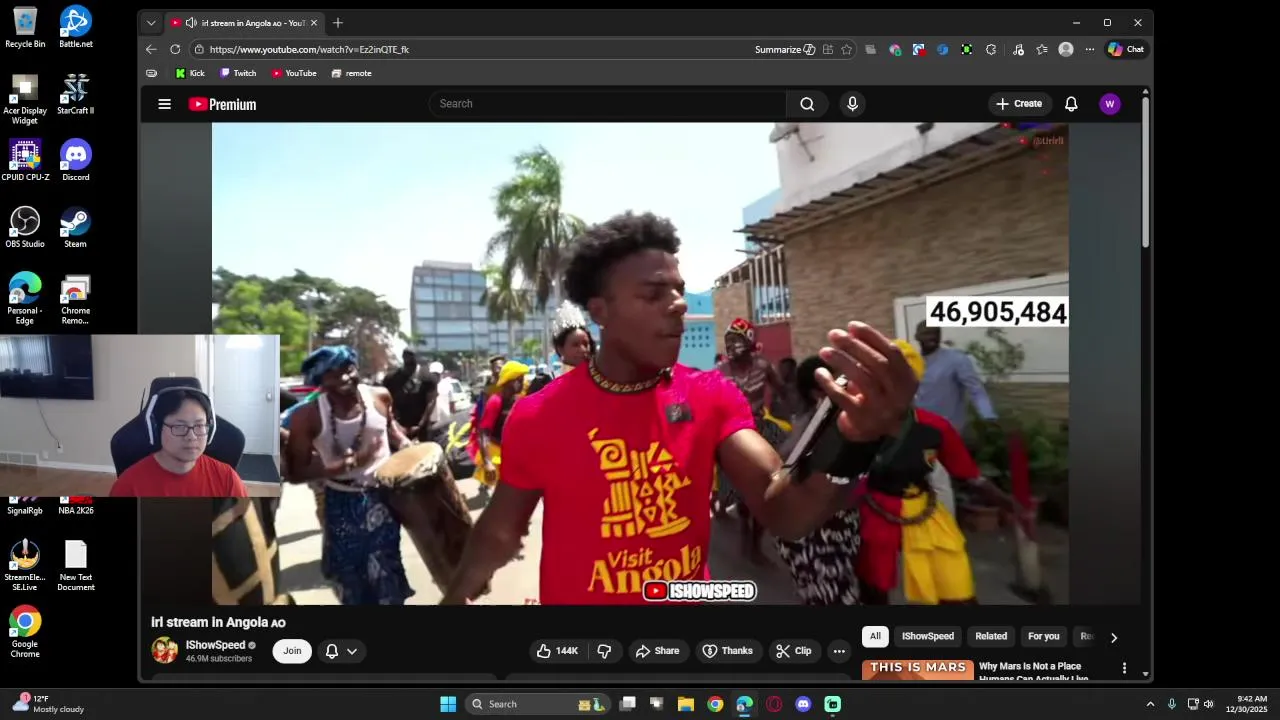The image size is (1280, 720).
Task: Select the New Text Document file icon
Action: [x=76, y=566]
